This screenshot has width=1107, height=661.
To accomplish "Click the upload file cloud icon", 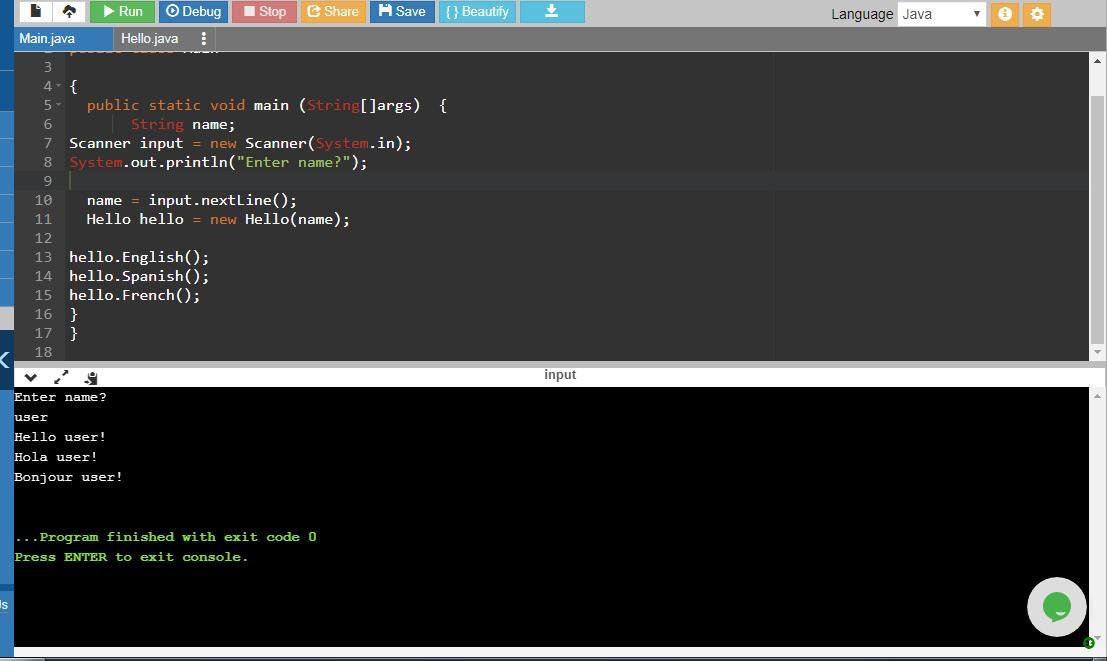I will click(69, 11).
